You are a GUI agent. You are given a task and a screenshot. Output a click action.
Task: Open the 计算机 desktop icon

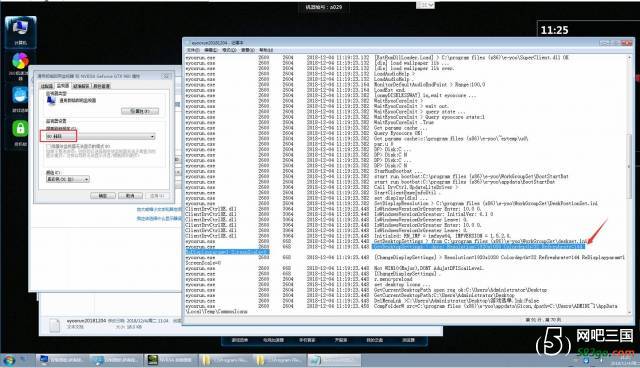[x=20, y=32]
